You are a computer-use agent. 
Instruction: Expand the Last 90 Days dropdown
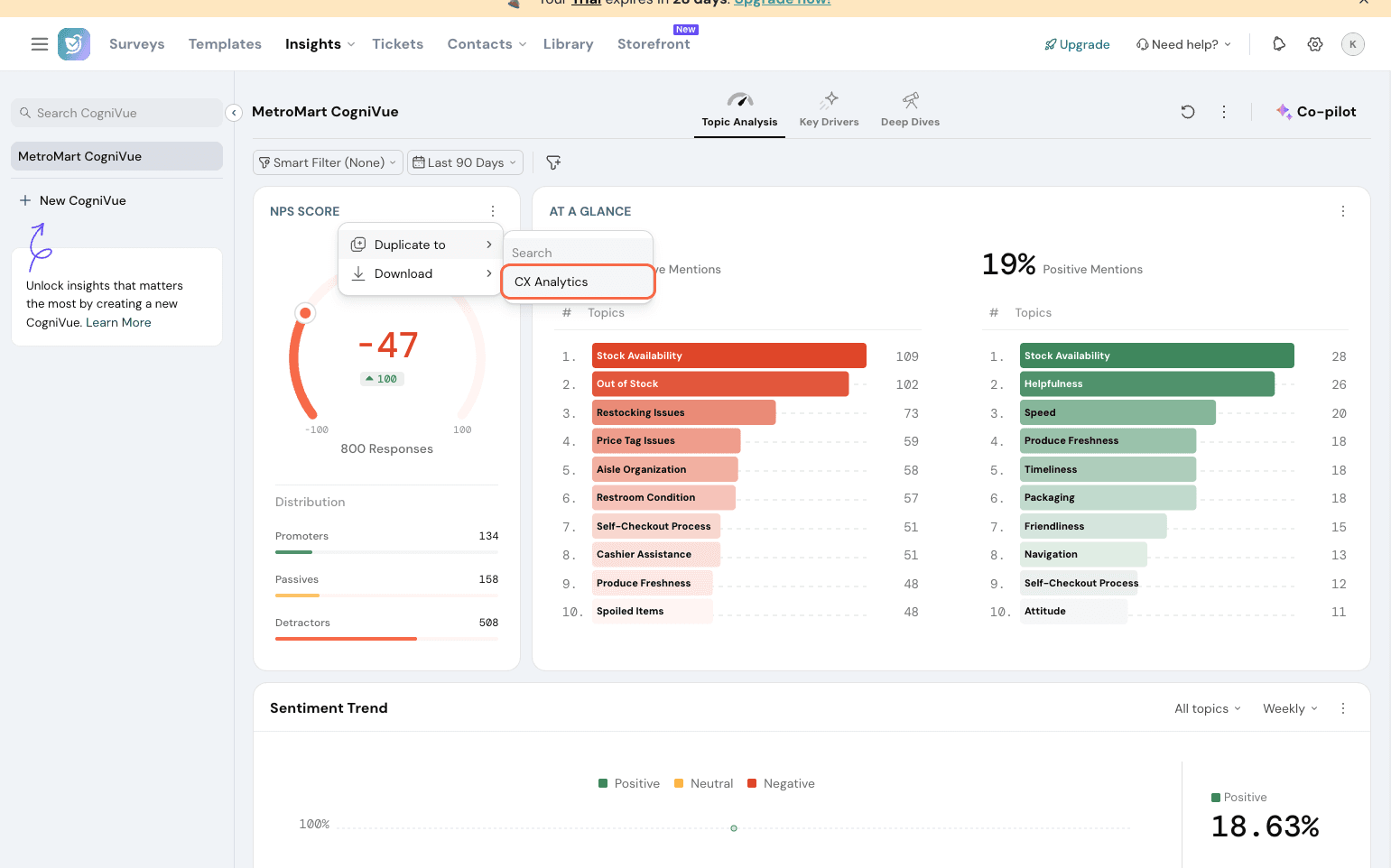click(465, 162)
